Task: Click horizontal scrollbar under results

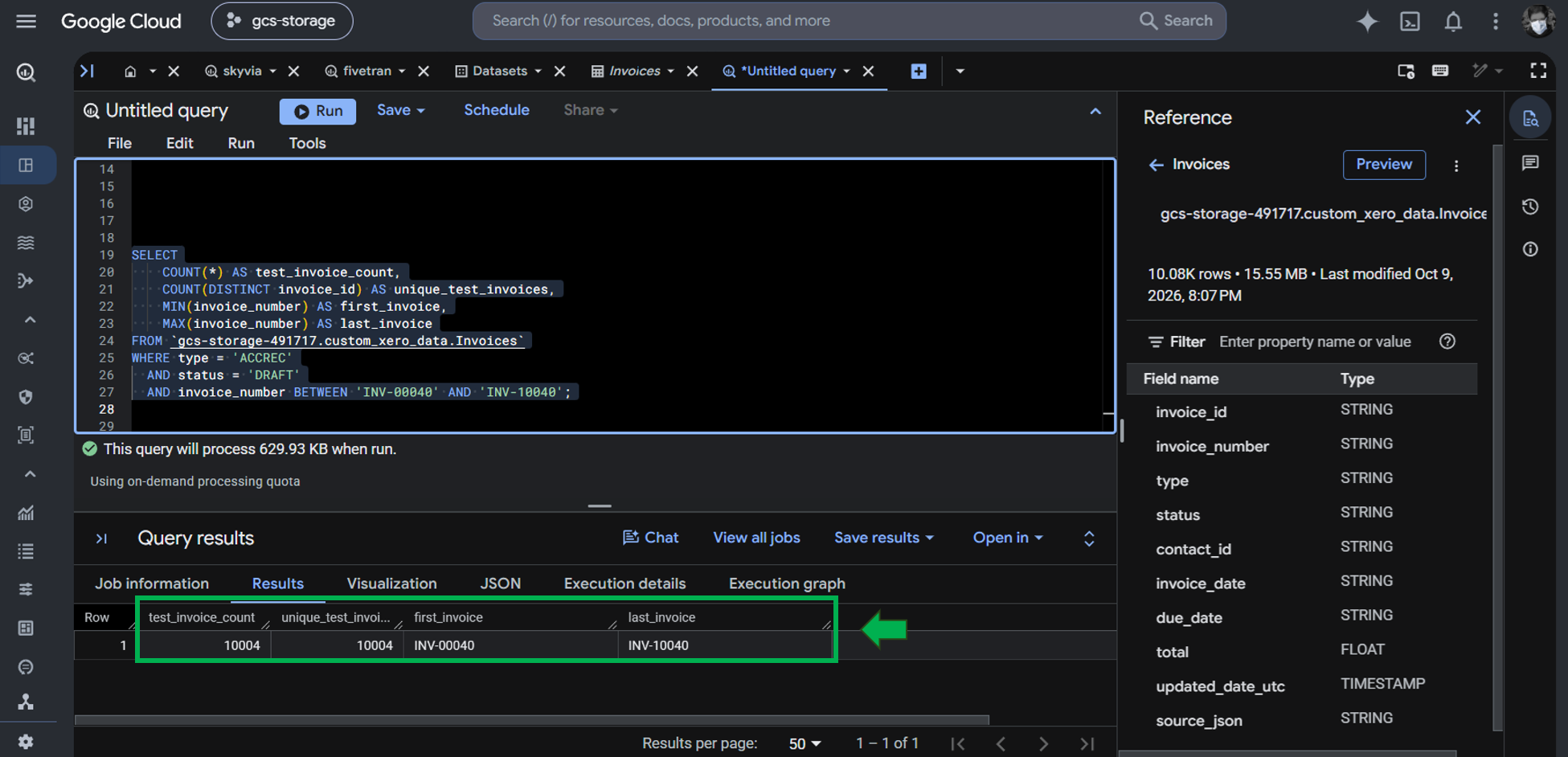Action: (x=531, y=720)
